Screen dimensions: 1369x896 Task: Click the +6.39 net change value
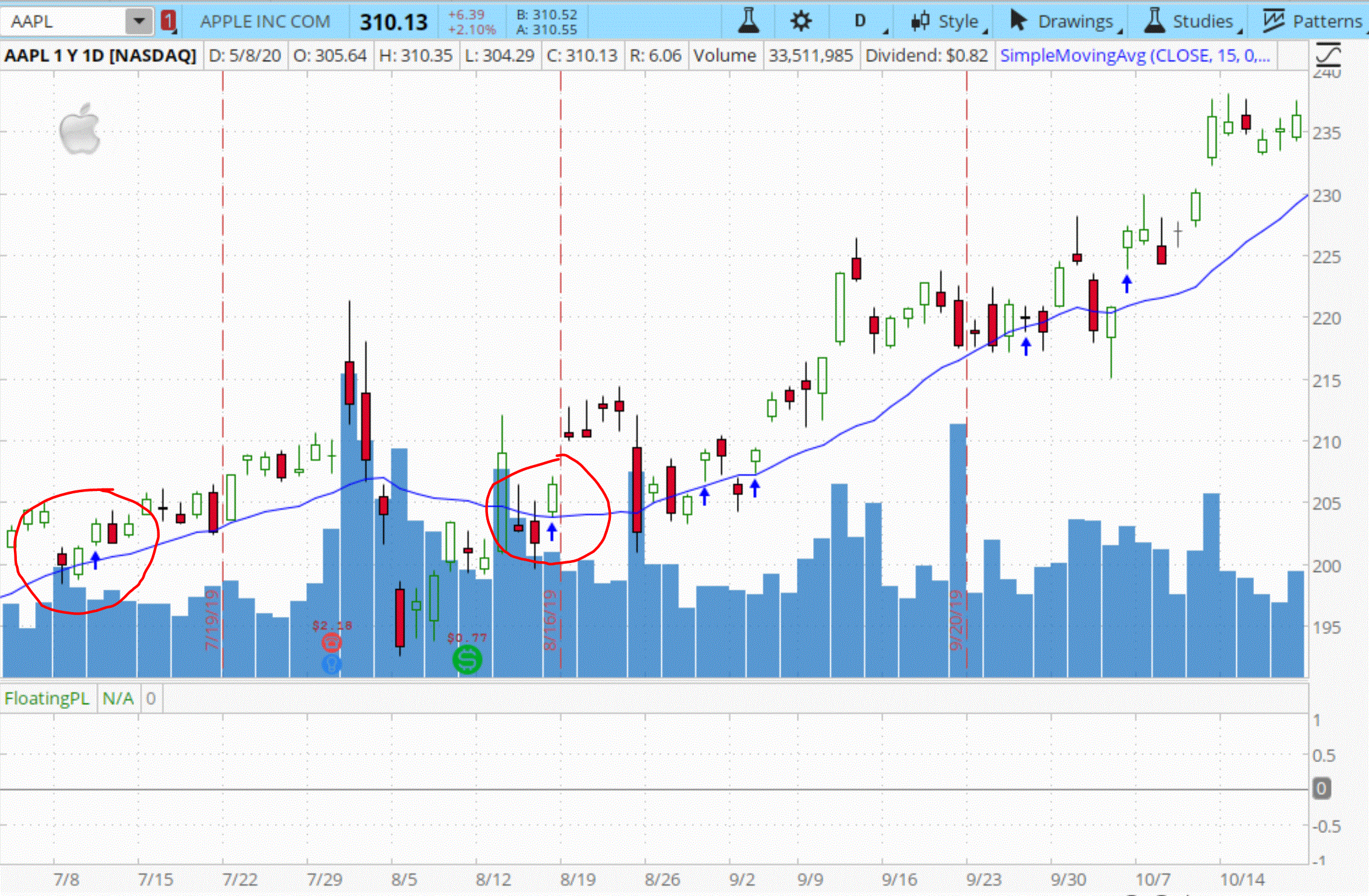tap(466, 15)
